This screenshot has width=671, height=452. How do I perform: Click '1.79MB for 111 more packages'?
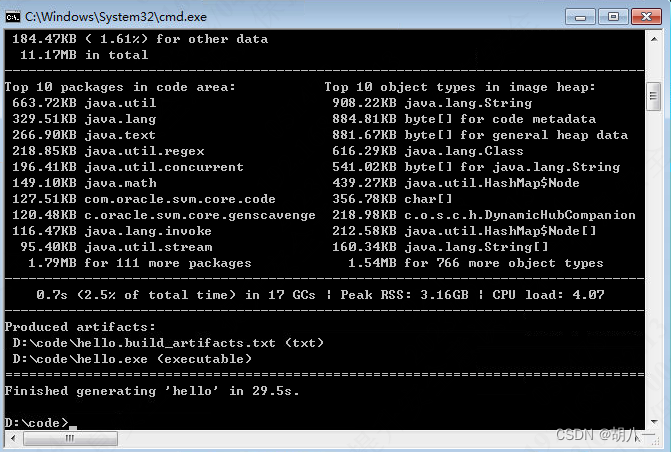(140, 263)
